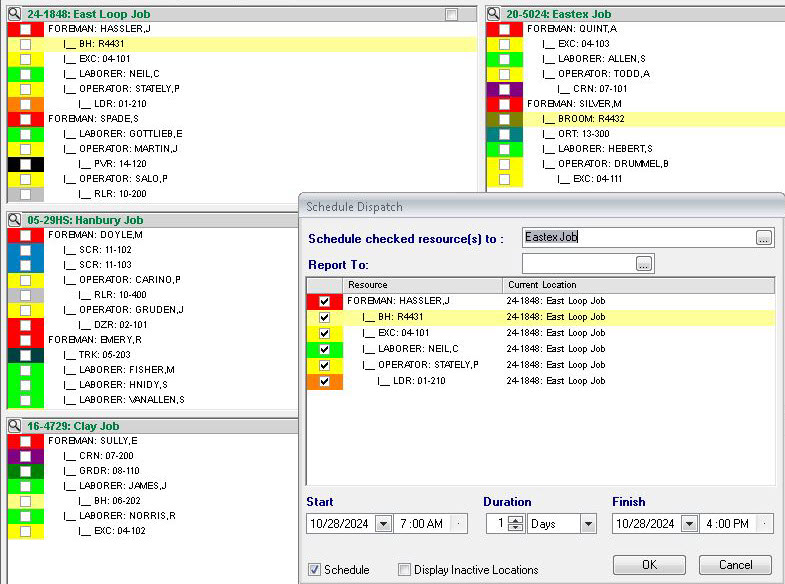Image resolution: width=785 pixels, height=584 pixels.
Task: Click black swatch beside PVR: 14-120
Action: pos(26,164)
